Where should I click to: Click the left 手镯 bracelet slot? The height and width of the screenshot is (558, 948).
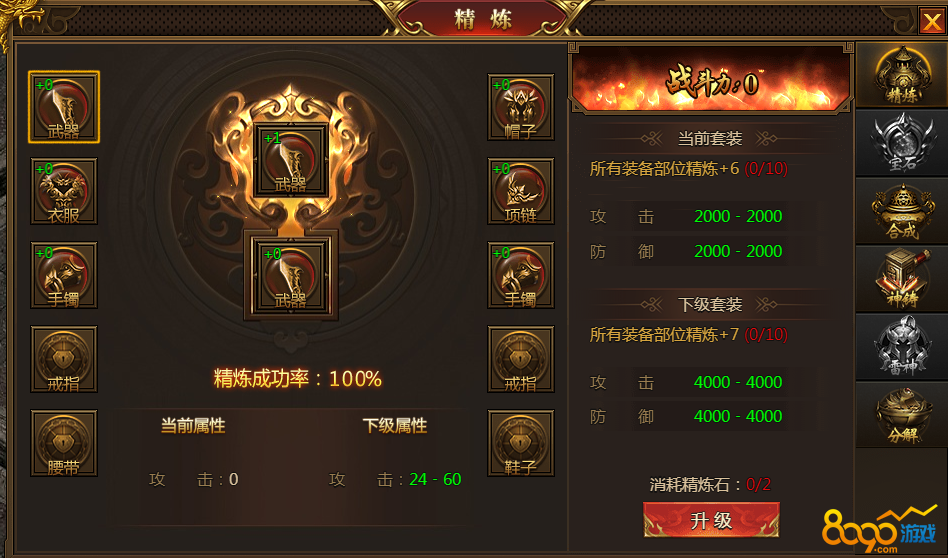63,275
